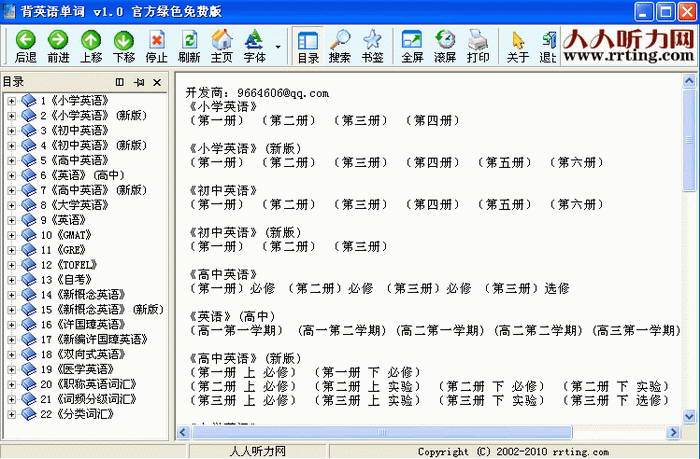Image resolution: width=700 pixels, height=459 pixels.
Task: Select tree item 17《新编许国璋英语》
Action: pos(94,340)
